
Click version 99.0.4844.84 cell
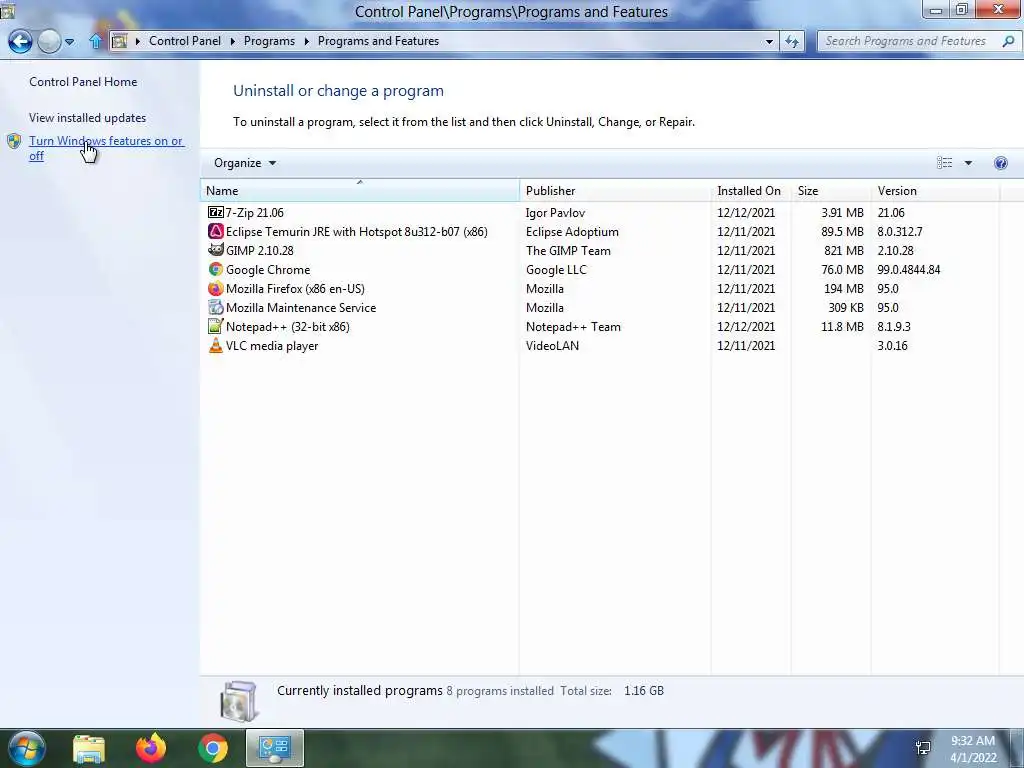908,269
